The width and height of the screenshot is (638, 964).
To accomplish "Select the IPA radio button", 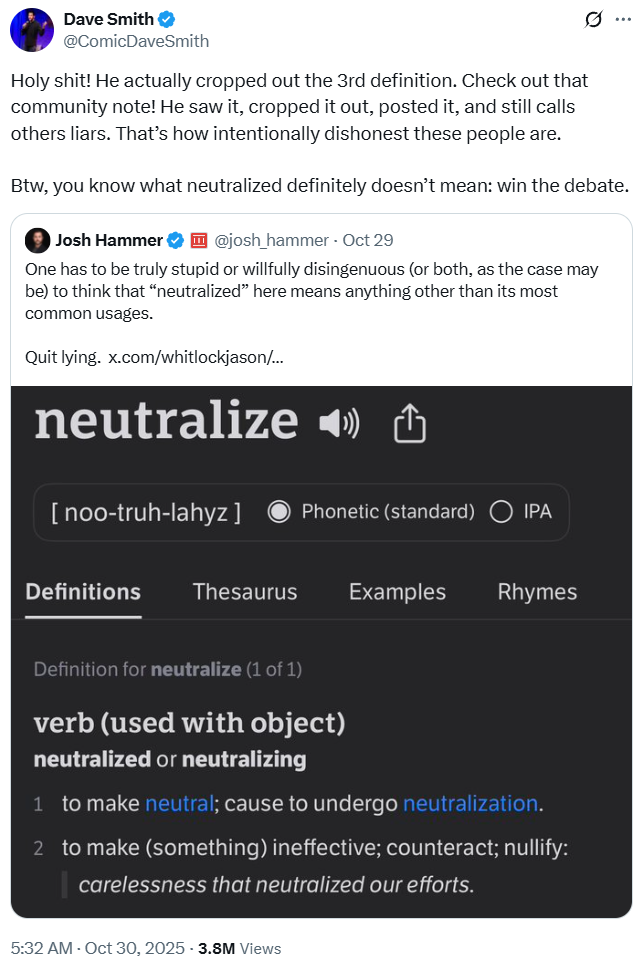I will click(x=501, y=512).
